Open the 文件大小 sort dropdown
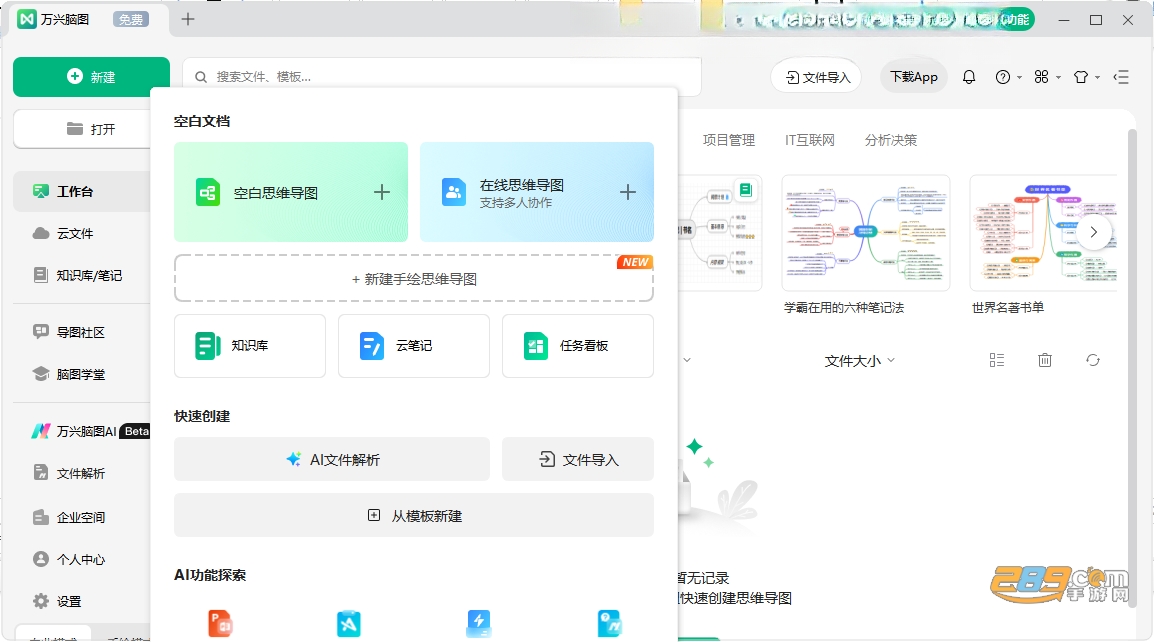 pos(860,361)
